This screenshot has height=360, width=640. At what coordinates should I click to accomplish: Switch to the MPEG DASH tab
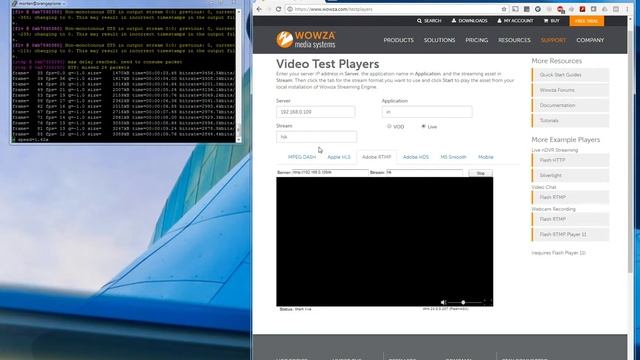tap(302, 157)
